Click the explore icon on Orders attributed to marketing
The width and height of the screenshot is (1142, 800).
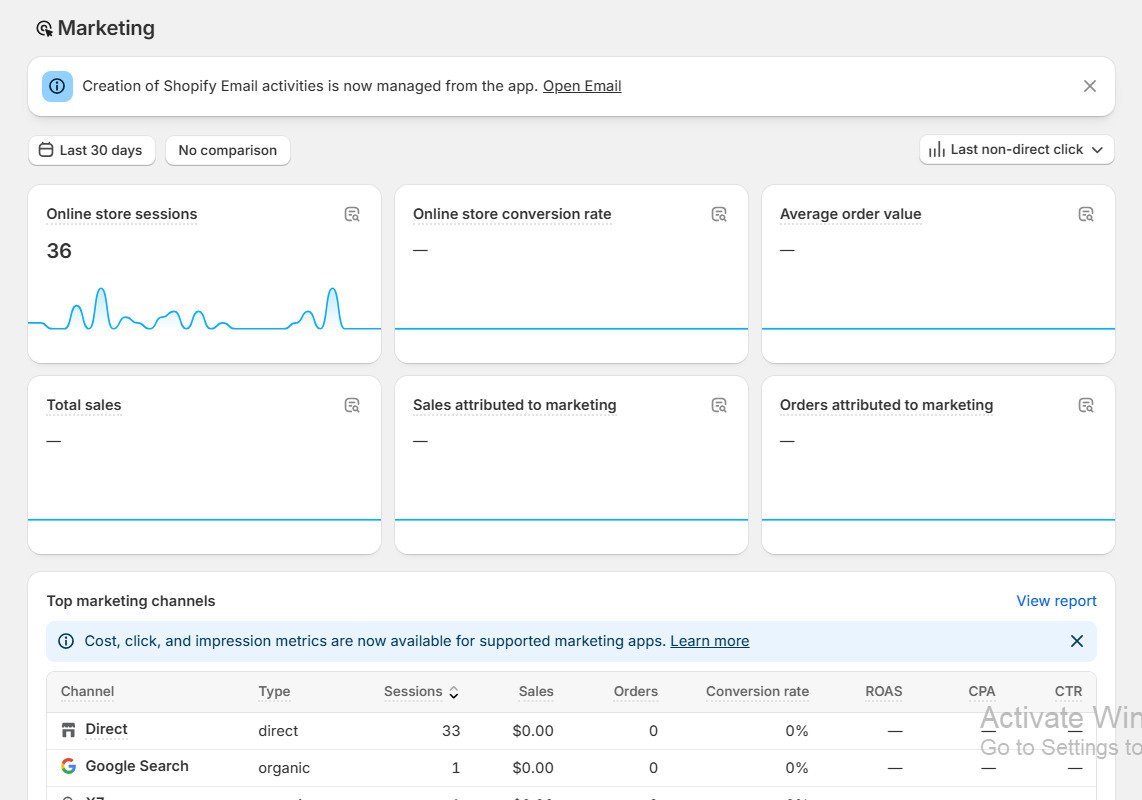click(1086, 405)
